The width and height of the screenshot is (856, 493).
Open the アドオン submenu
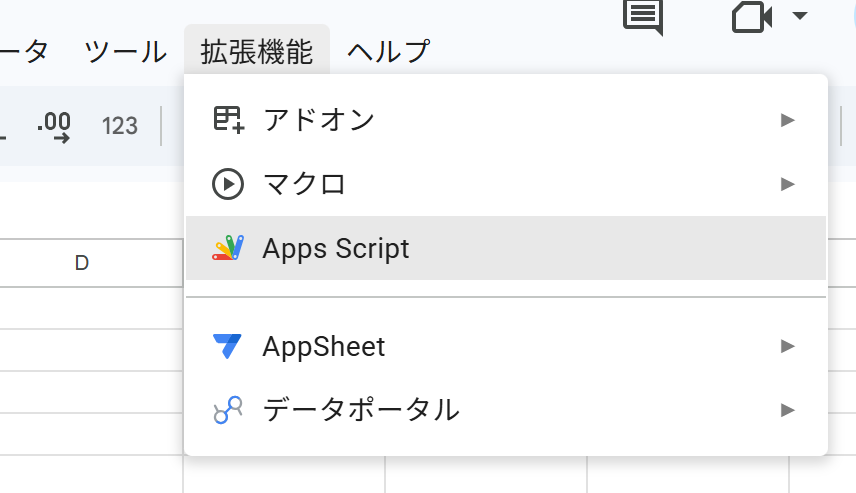[506, 120]
